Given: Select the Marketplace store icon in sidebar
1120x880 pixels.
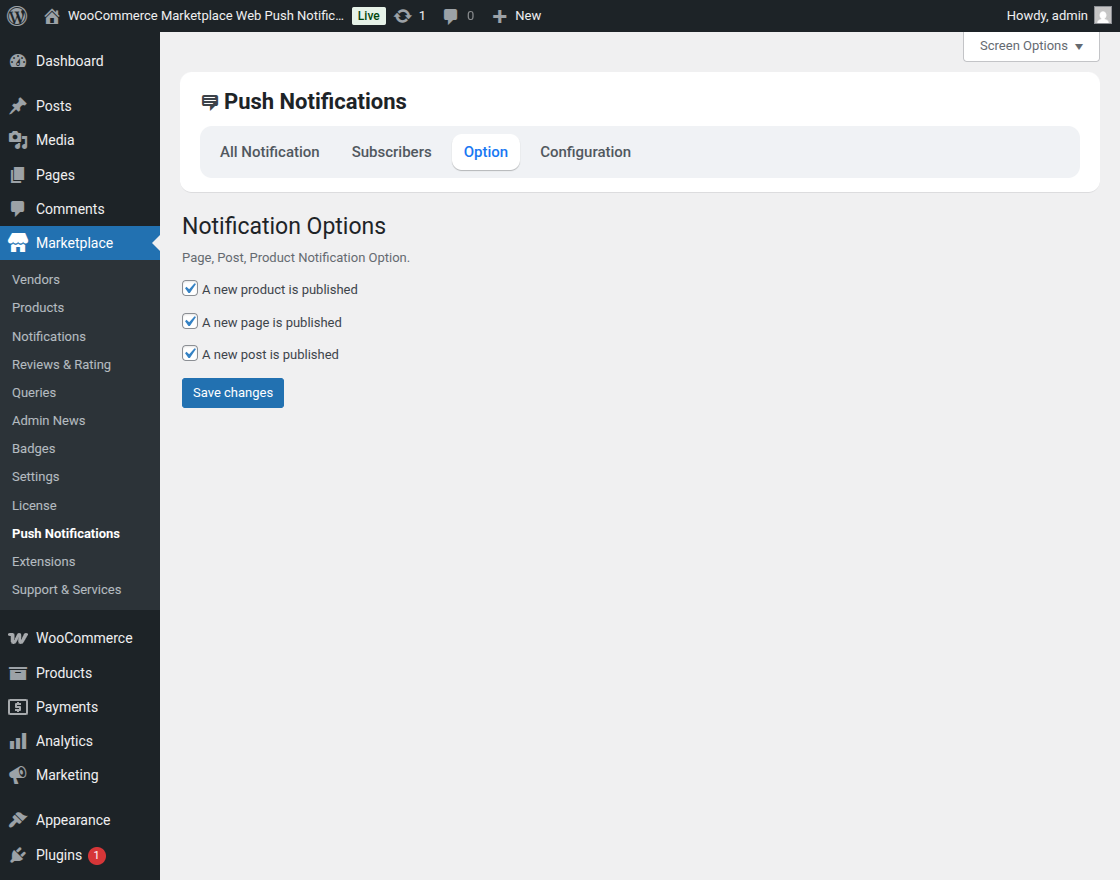Looking at the screenshot, I should tap(20, 242).
